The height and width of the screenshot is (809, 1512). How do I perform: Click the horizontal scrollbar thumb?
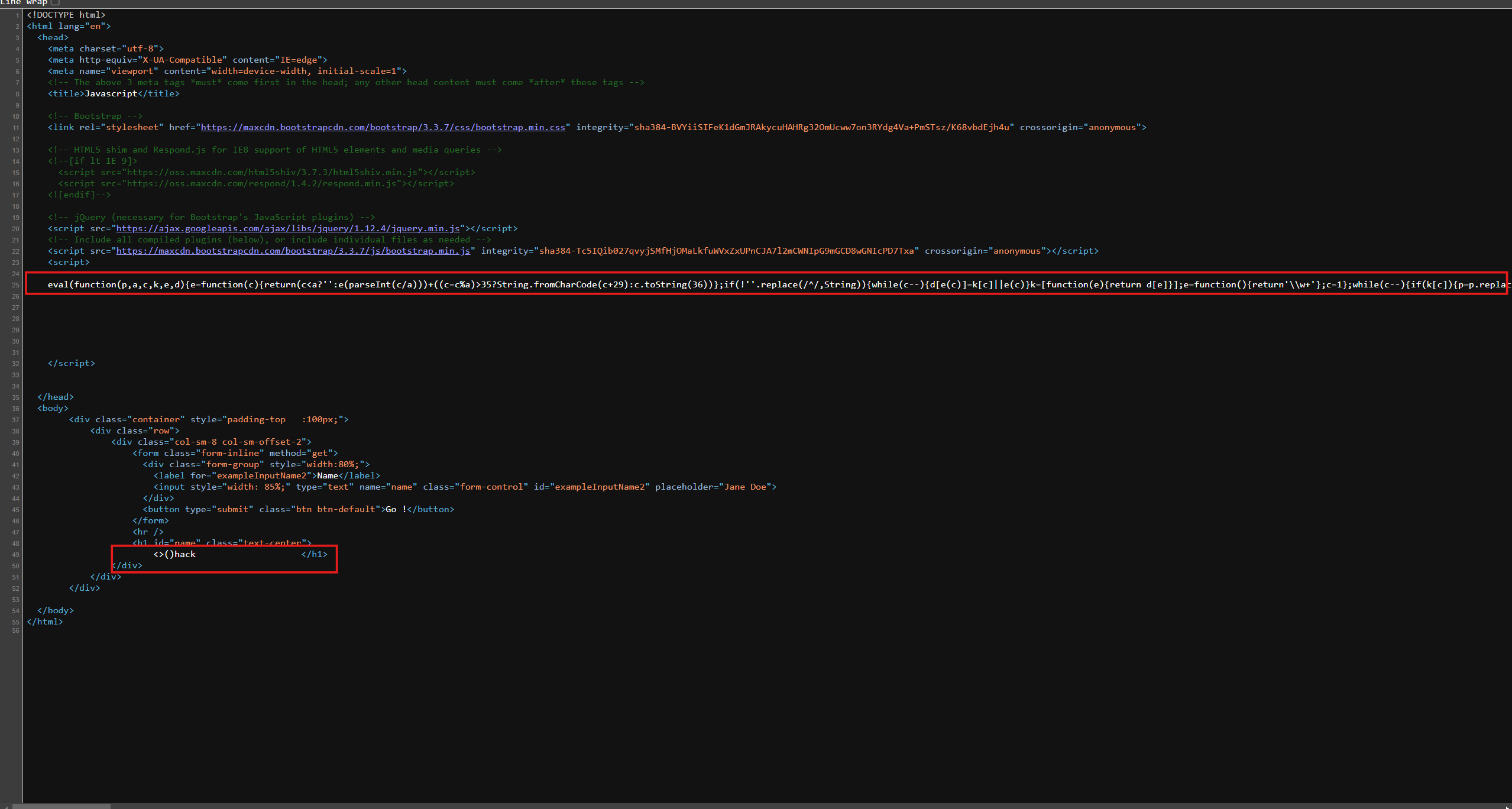click(61, 805)
